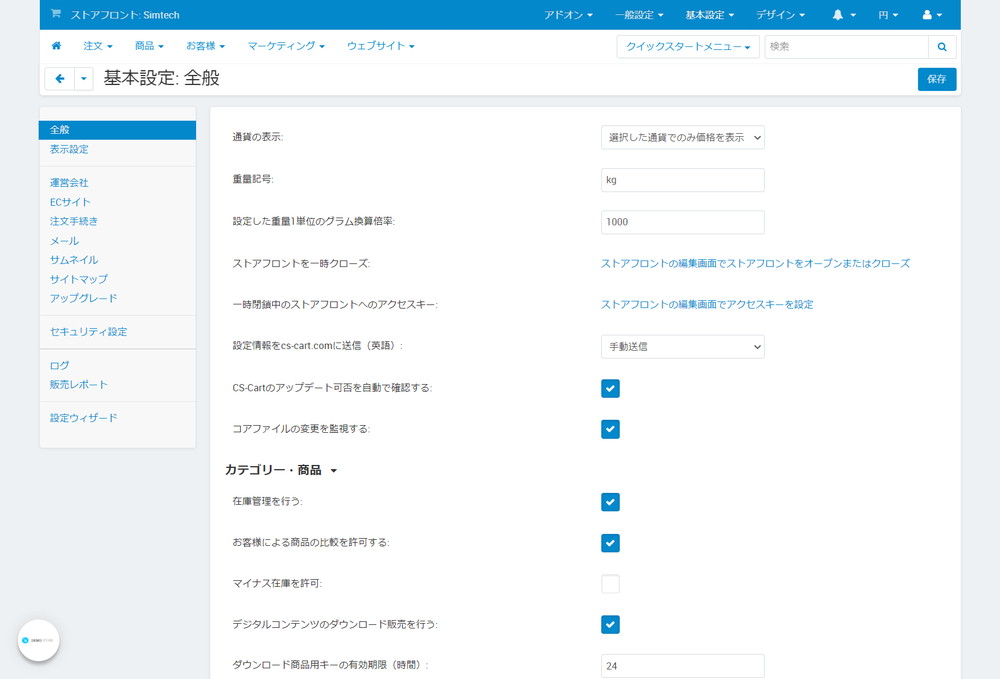Viewport: 1000px width, 679px height.
Task: Open 表示設定 in the sidebar
Action: (x=69, y=149)
